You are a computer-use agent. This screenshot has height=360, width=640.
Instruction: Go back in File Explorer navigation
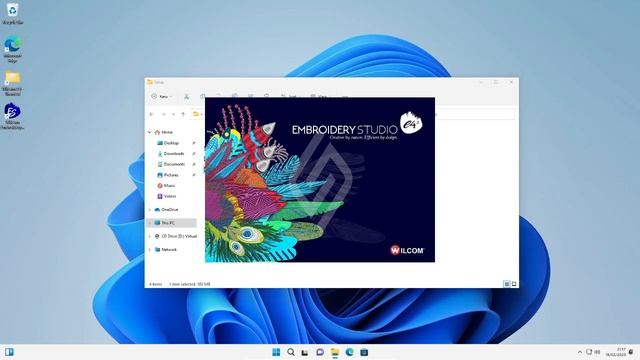tap(152, 114)
